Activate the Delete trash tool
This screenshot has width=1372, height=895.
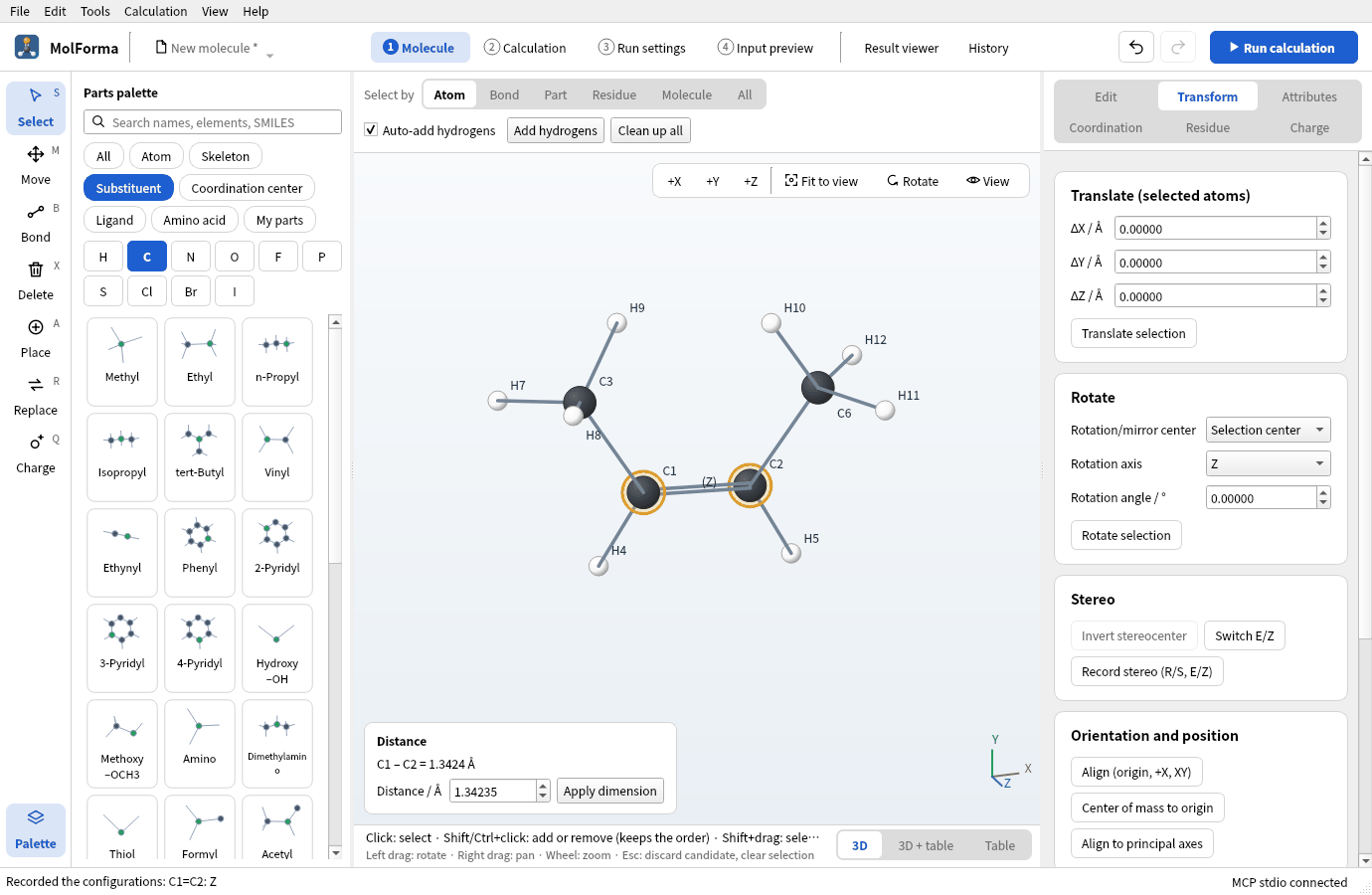[36, 280]
